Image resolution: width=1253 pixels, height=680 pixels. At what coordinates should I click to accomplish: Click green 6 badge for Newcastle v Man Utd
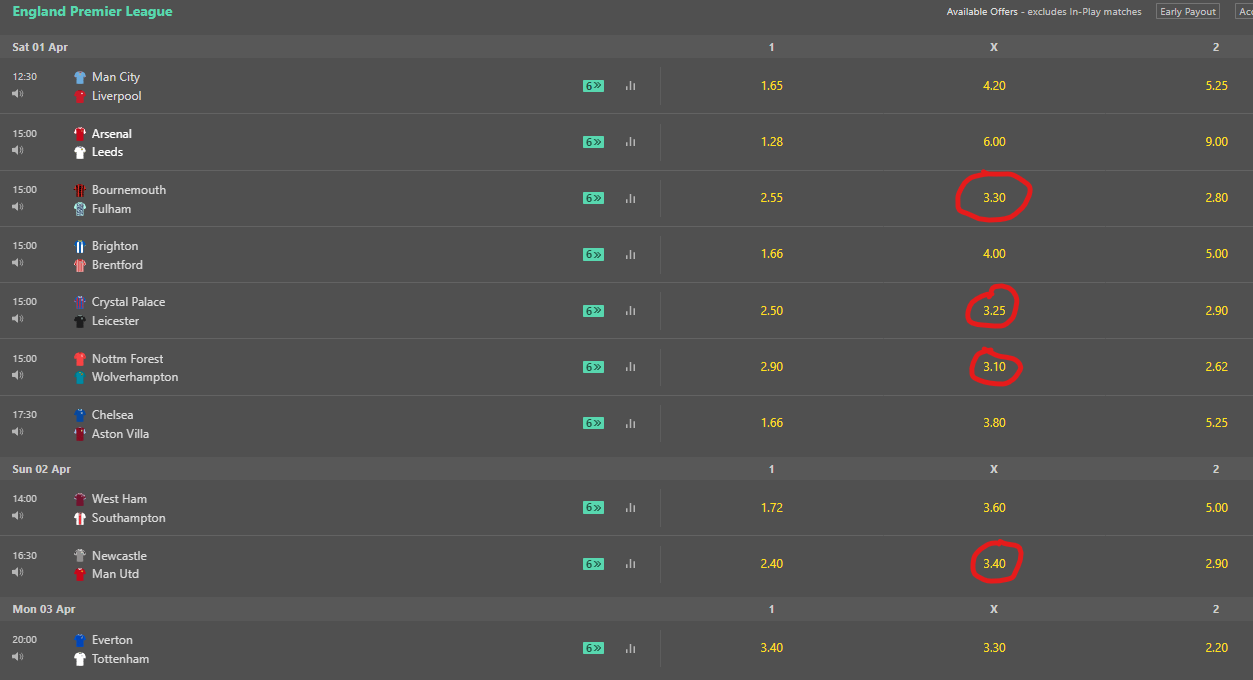[x=594, y=564]
